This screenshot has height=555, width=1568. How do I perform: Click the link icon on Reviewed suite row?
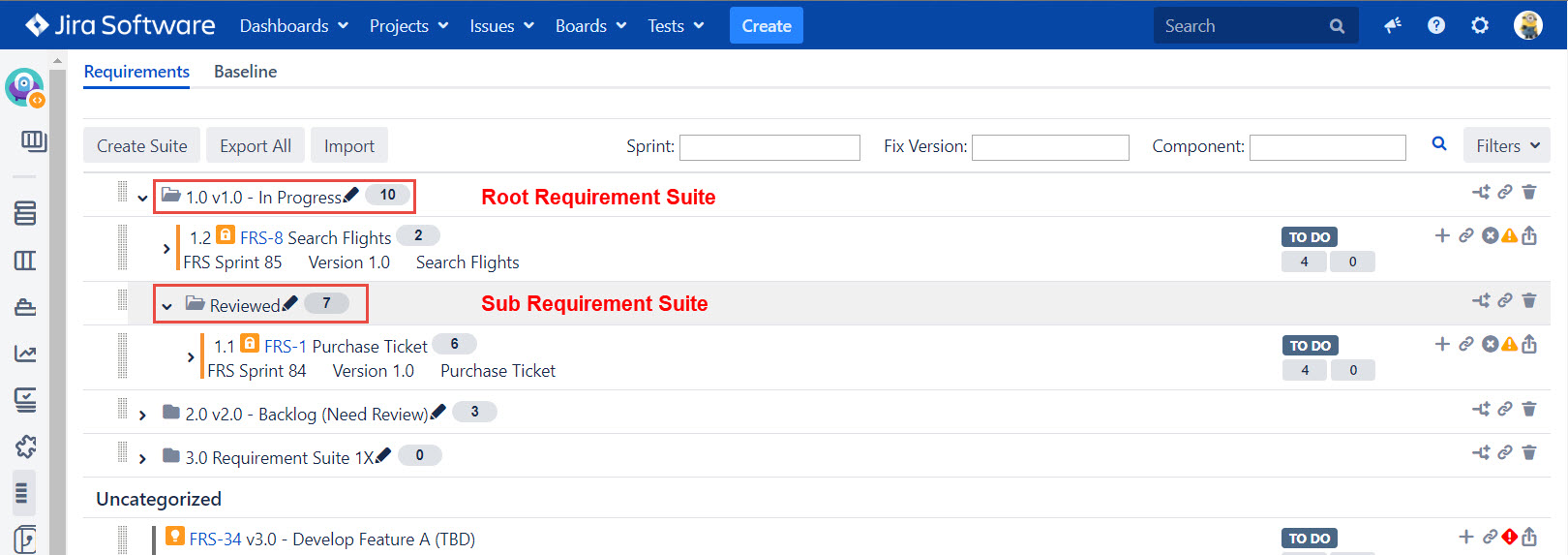pos(1505,300)
